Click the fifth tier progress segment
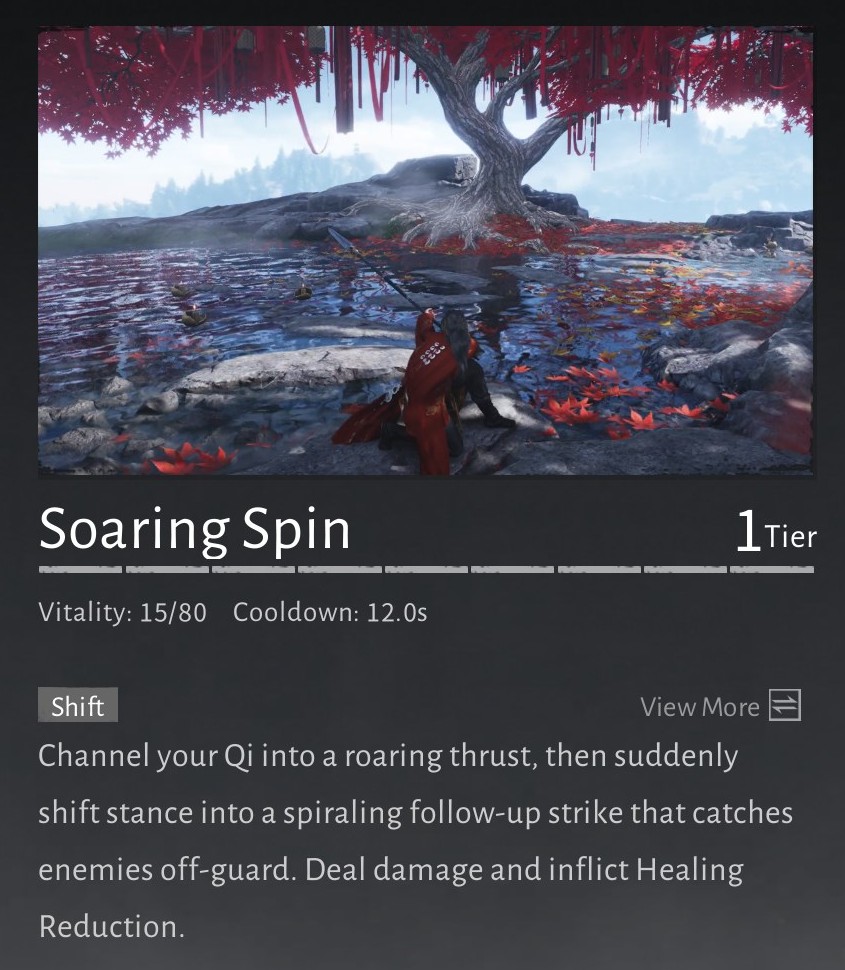 point(426,569)
